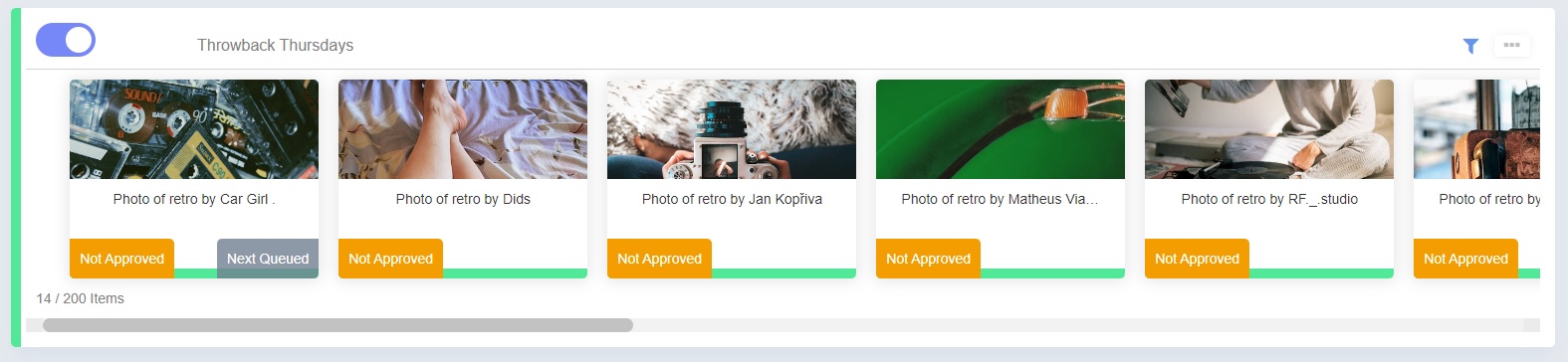Click the Throwback Thursdays category title
Screen dimensions: 1568x362
[x=275, y=45]
